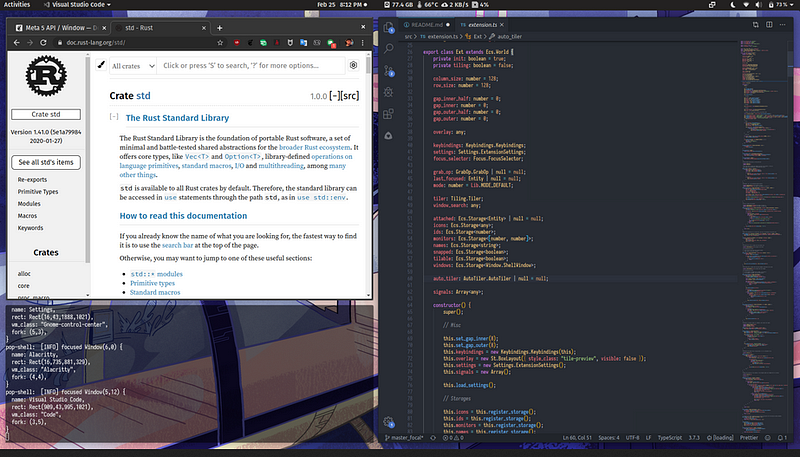Reload the std - Rust page
800x457 pixels.
click(x=43, y=43)
